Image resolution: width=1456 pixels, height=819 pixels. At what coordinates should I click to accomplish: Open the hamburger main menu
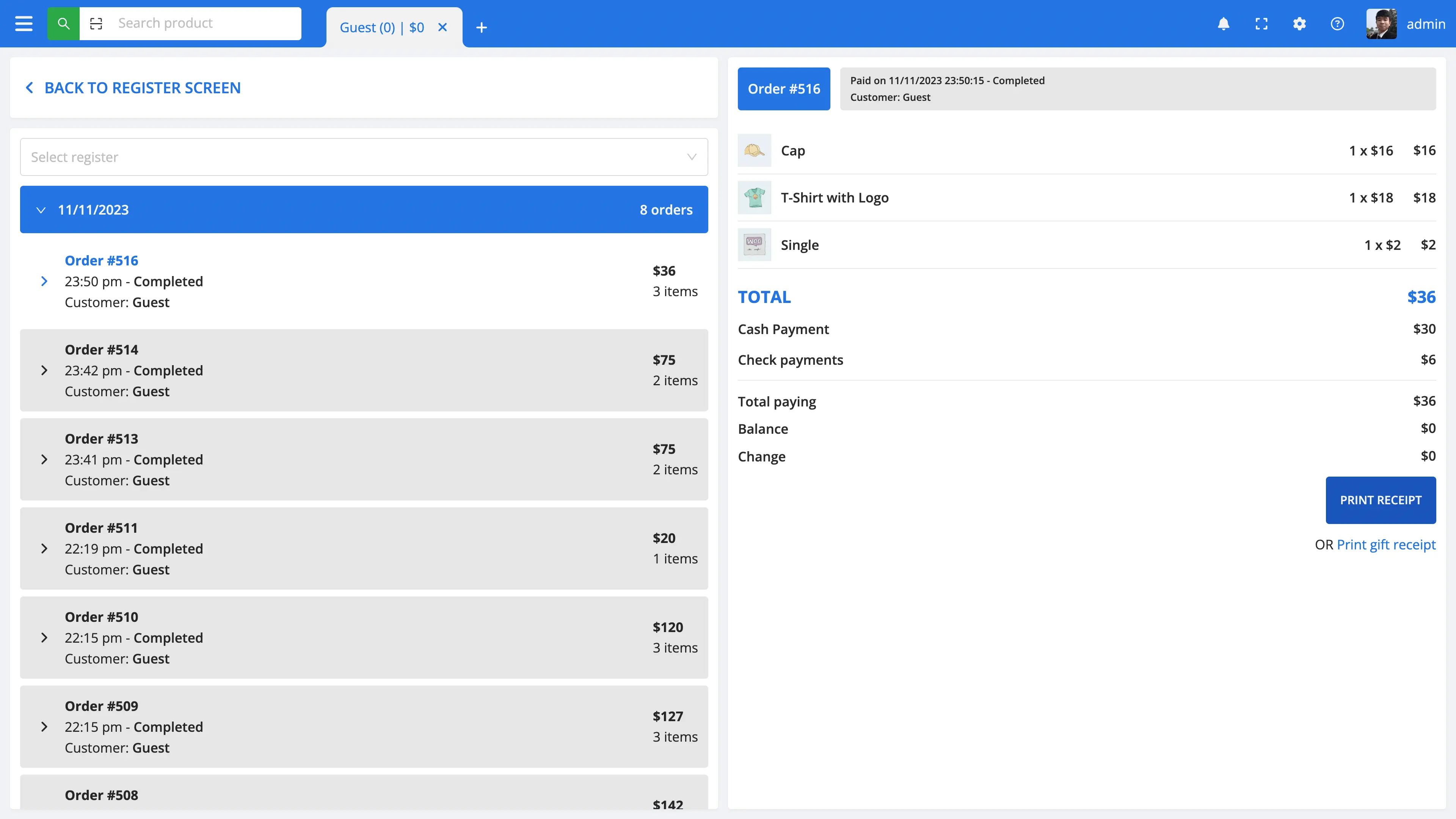[x=24, y=24]
